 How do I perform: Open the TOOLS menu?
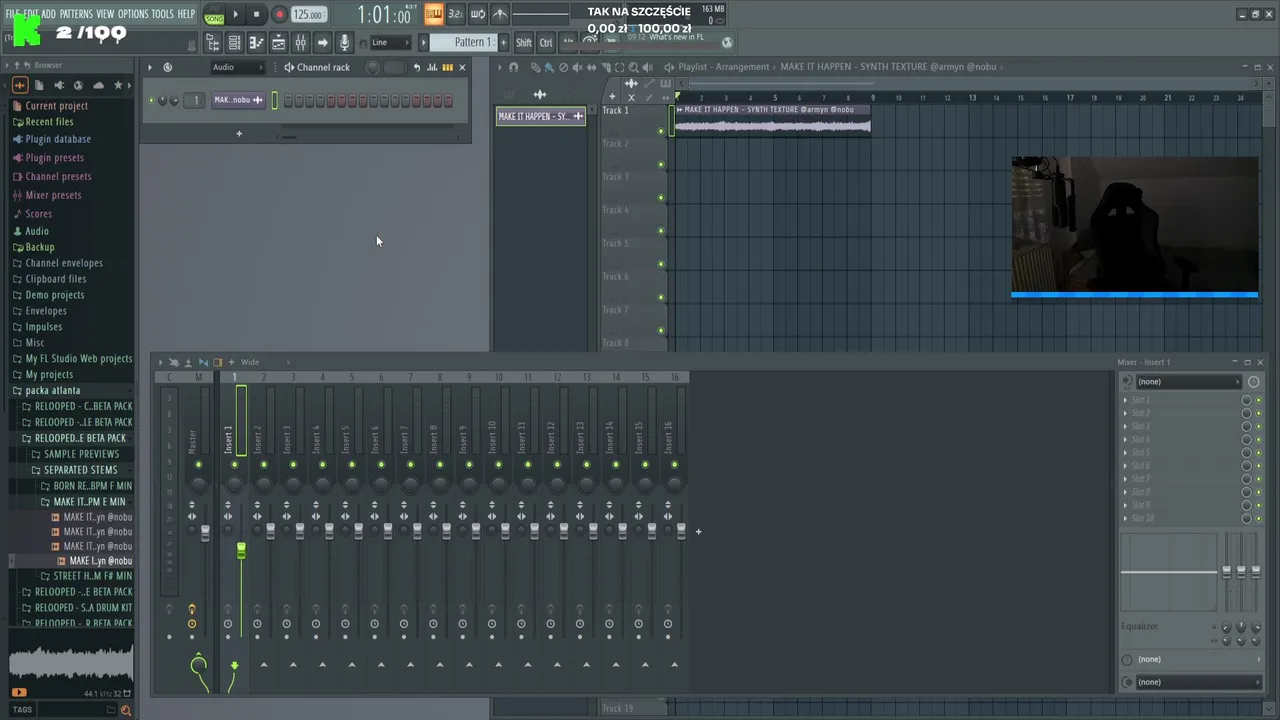[162, 14]
